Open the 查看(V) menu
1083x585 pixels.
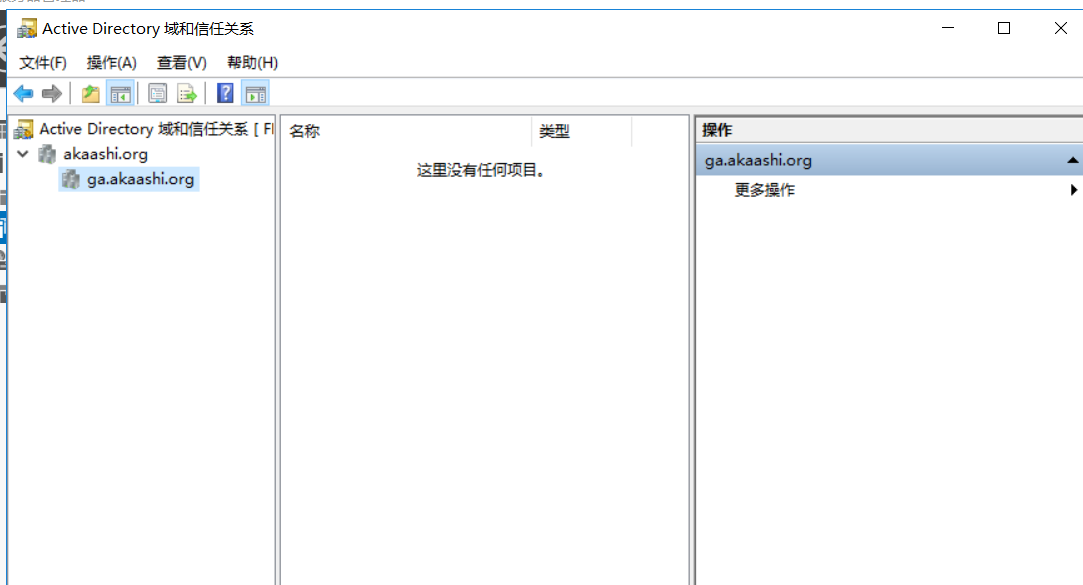click(182, 63)
